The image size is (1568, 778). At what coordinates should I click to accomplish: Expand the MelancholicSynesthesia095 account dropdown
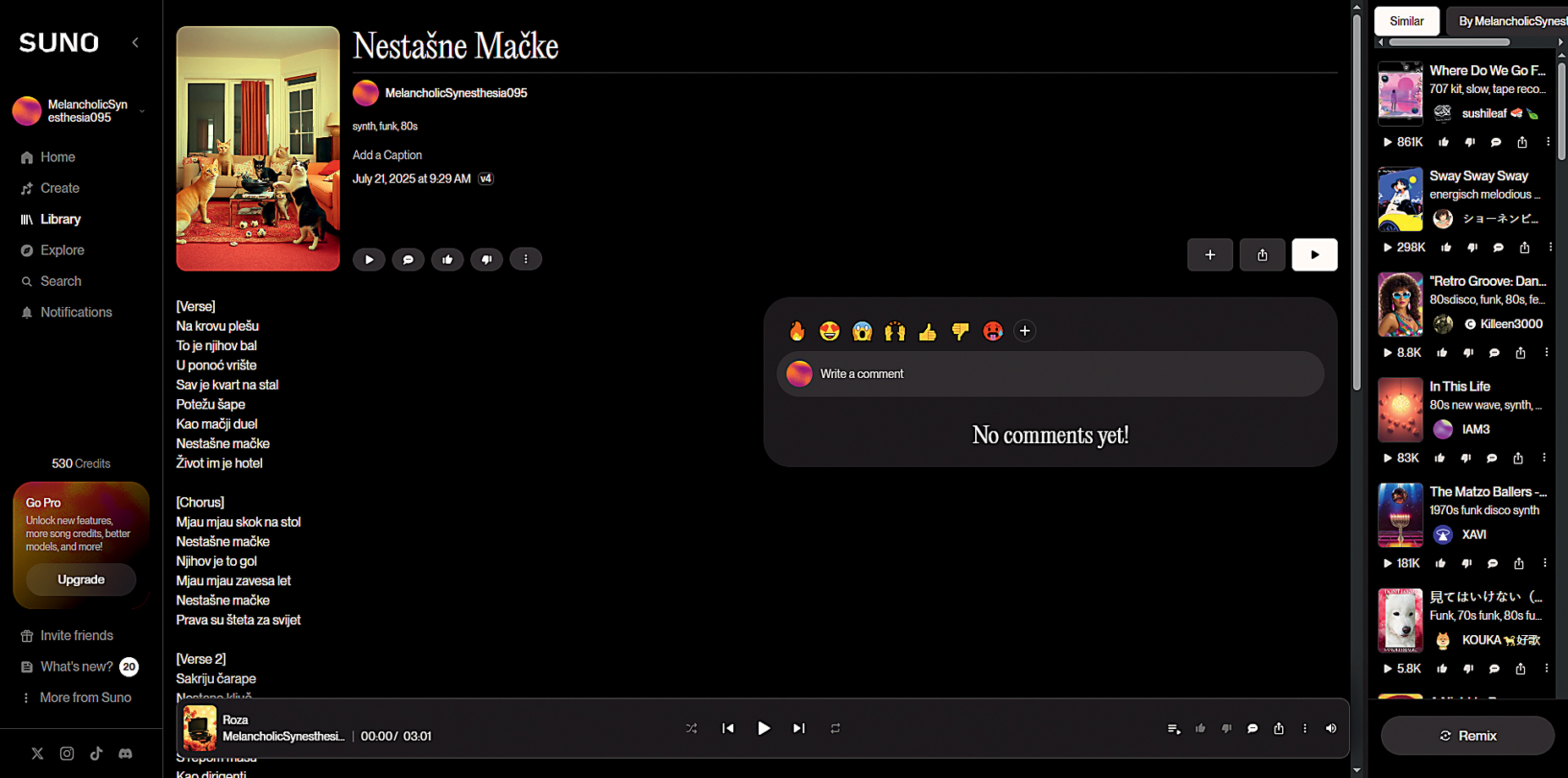(x=141, y=111)
